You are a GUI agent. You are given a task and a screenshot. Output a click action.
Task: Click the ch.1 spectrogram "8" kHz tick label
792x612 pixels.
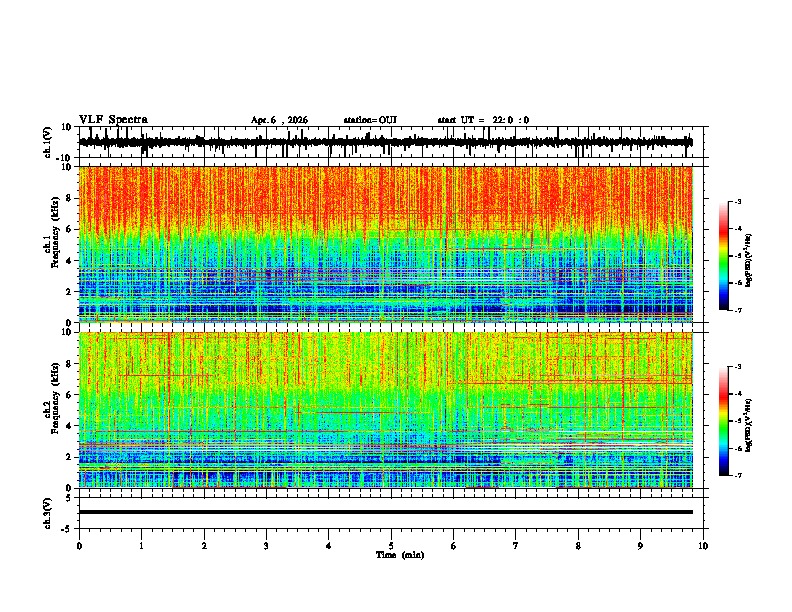point(69,198)
